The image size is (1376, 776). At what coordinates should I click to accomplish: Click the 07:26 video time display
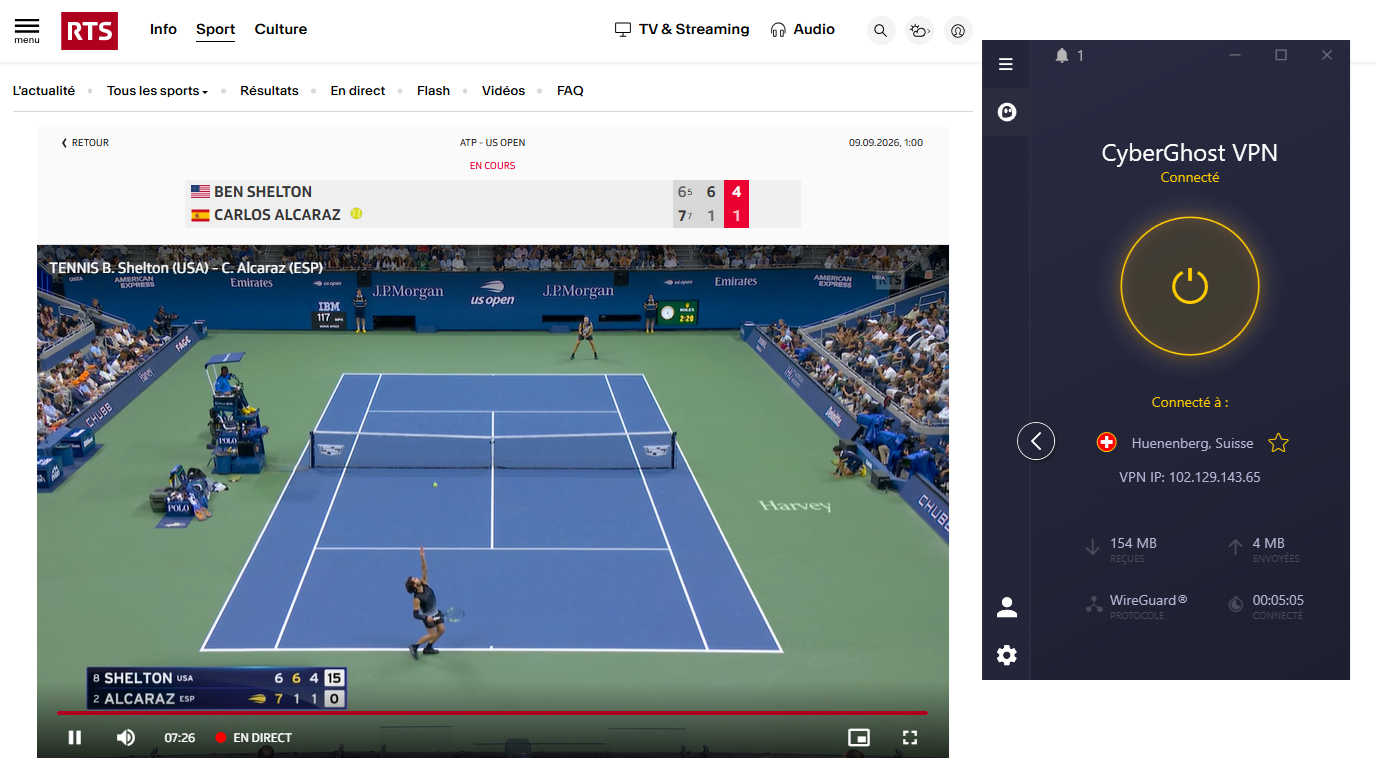tap(180, 738)
